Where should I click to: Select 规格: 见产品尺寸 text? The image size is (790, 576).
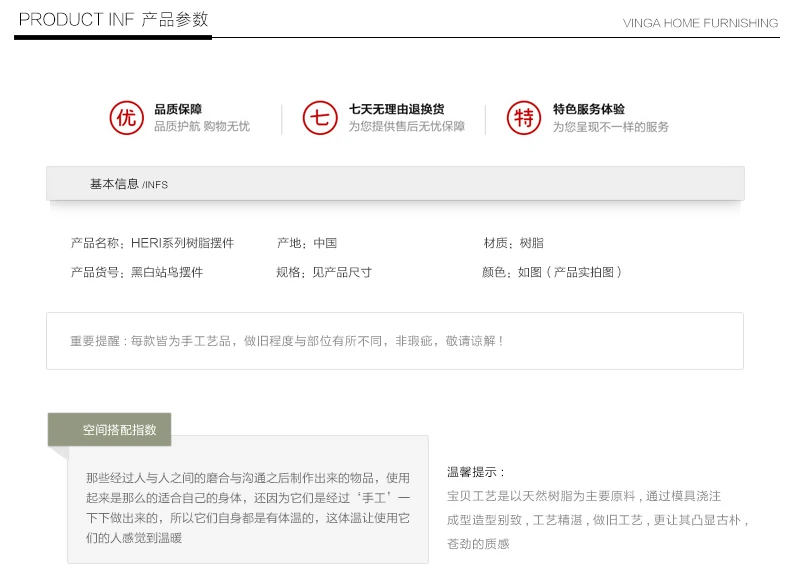[x=324, y=272]
